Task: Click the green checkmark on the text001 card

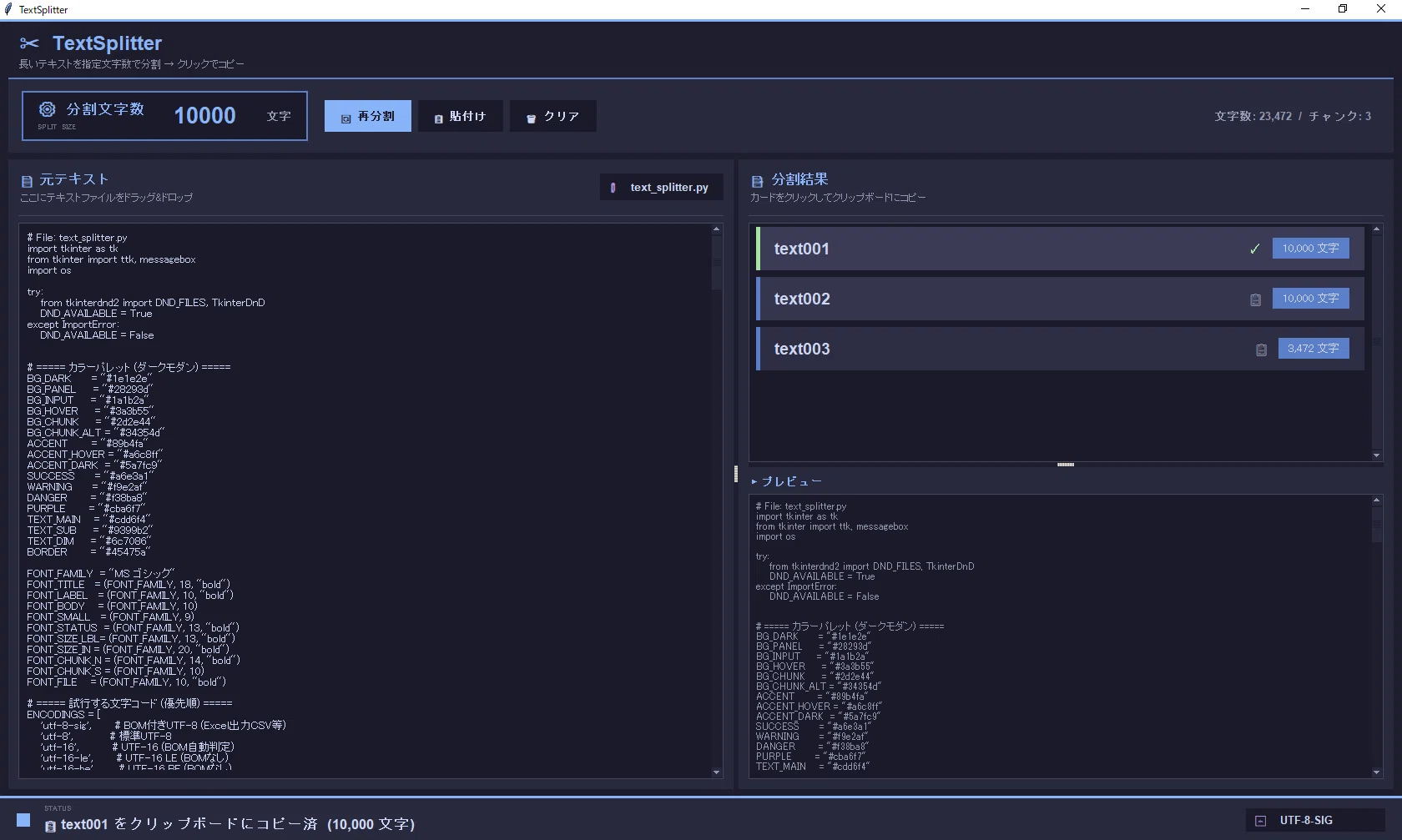Action: coord(1254,249)
